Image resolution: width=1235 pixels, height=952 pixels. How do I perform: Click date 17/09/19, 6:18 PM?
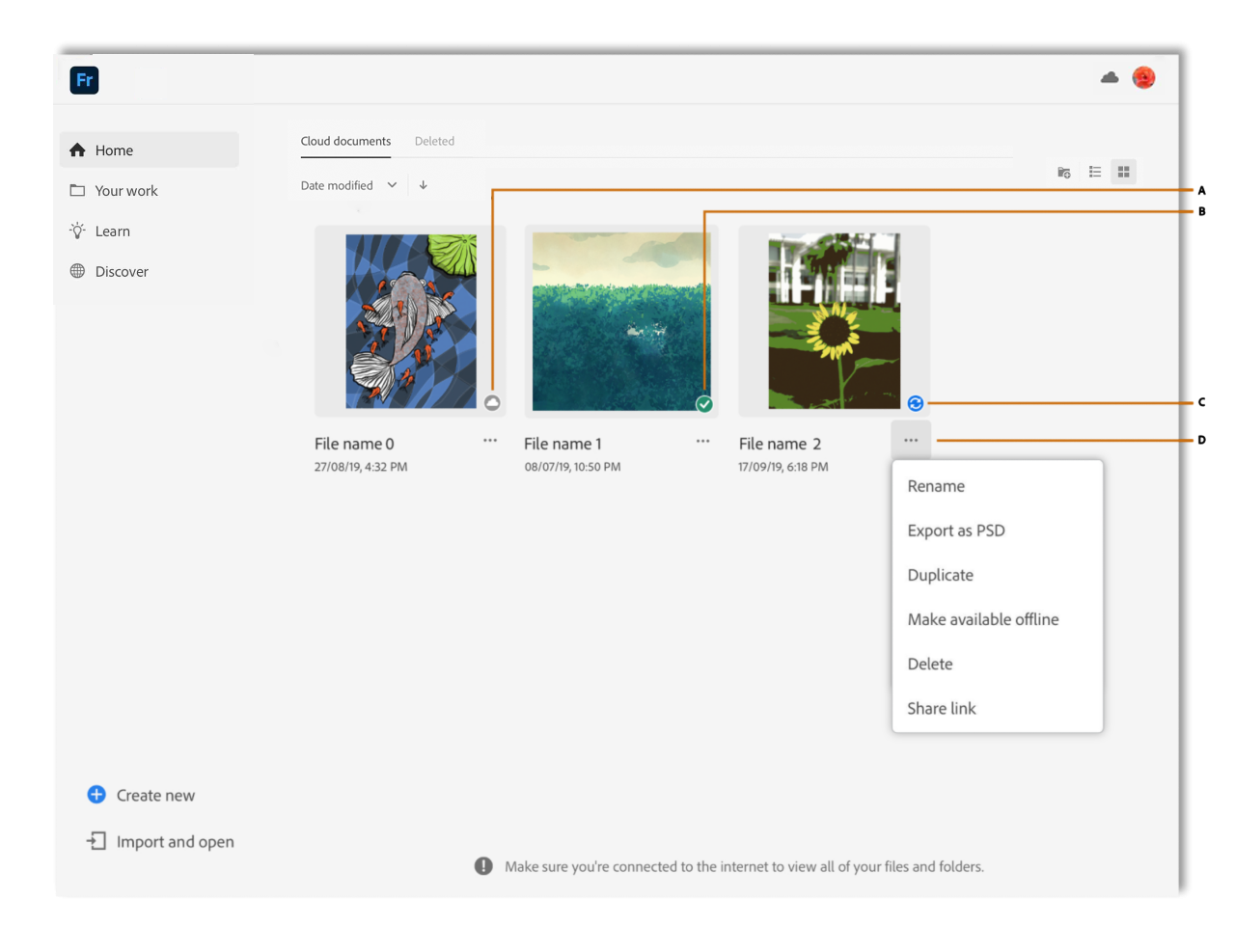click(x=783, y=467)
